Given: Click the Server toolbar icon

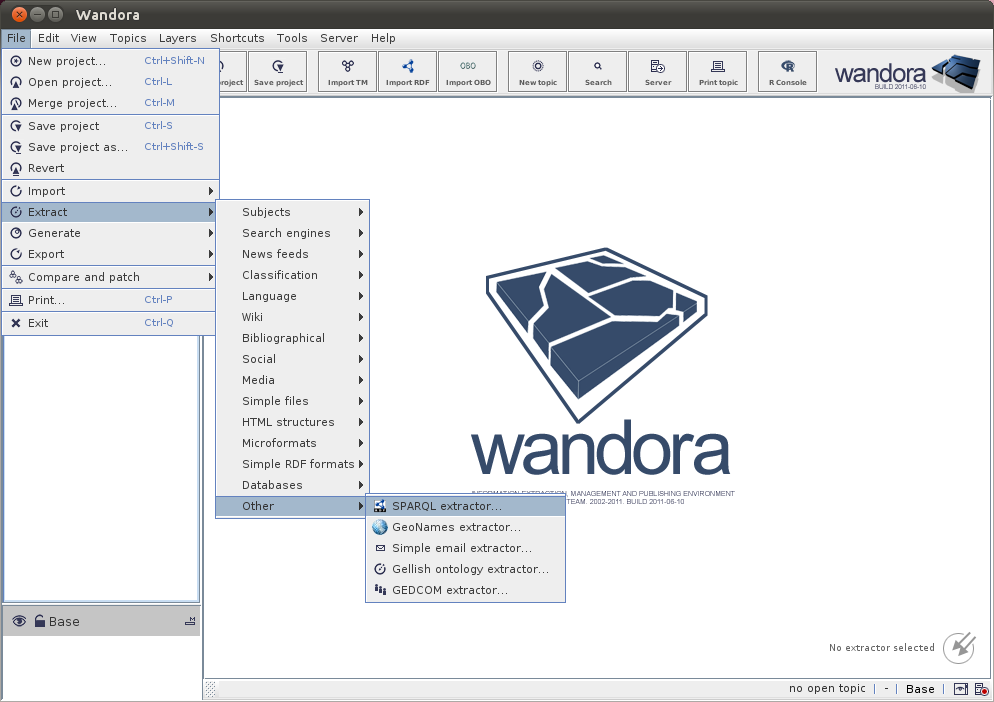Looking at the screenshot, I should (658, 71).
